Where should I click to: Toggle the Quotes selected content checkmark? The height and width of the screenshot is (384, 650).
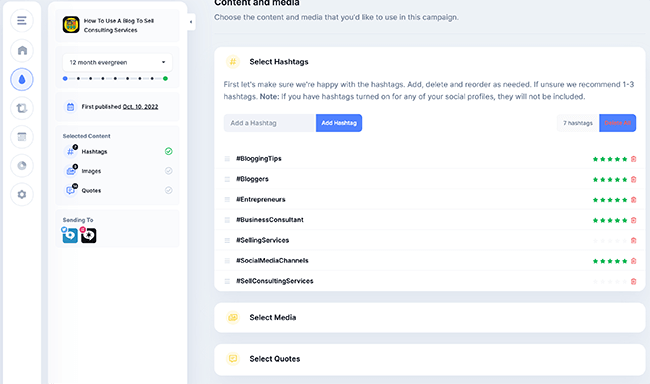click(168, 190)
